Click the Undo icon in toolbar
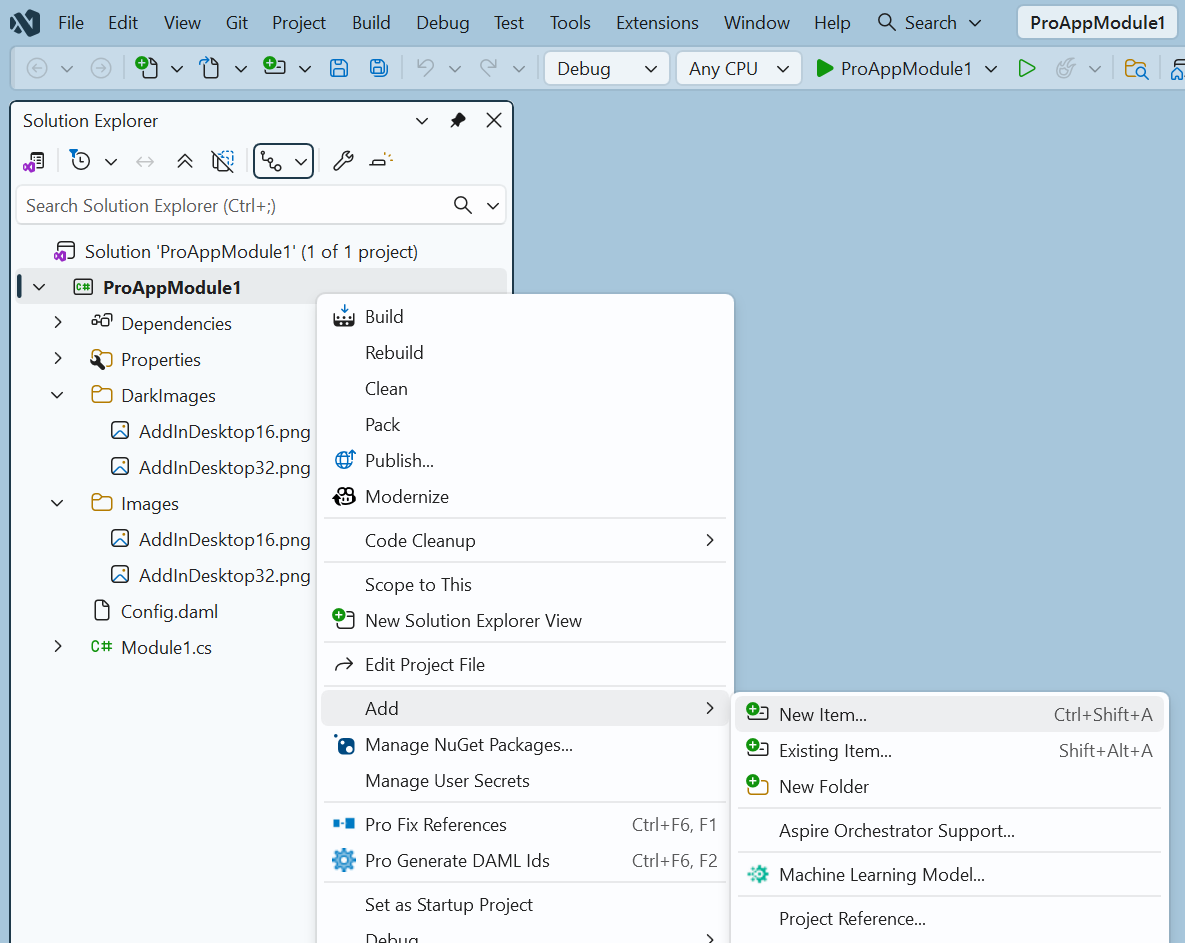Screen dimensions: 1185x943 425,68
